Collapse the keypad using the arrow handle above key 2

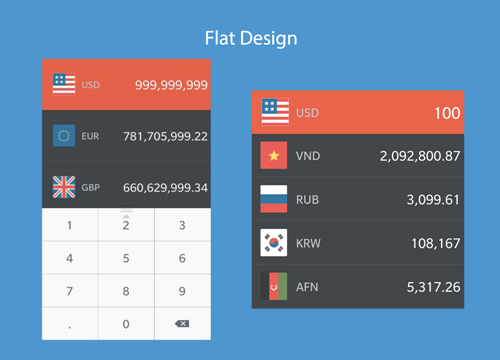126,214
